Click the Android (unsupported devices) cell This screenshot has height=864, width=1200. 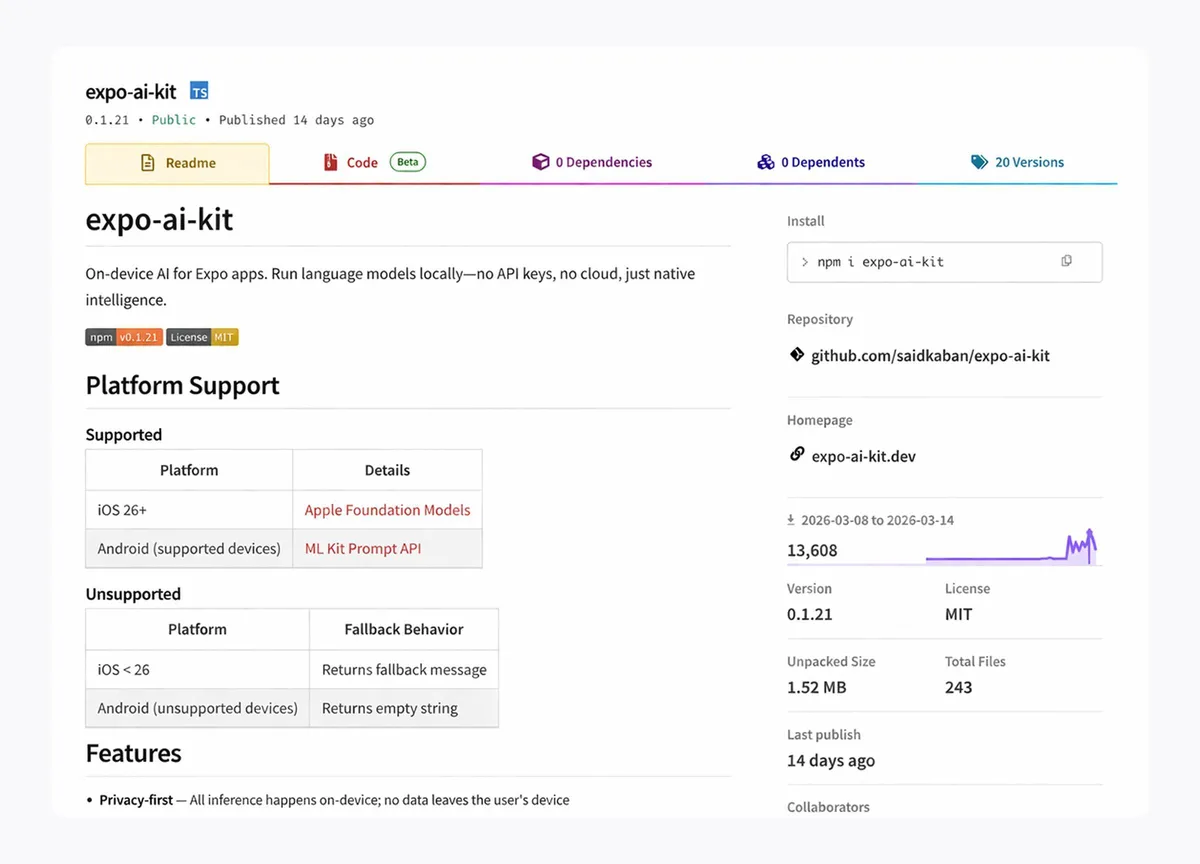(x=197, y=708)
